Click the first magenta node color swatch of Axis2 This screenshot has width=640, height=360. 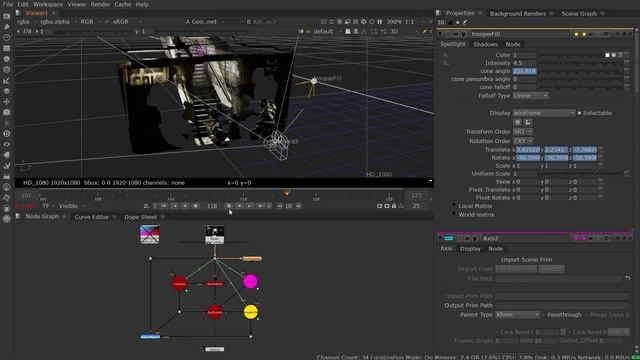(x=576, y=238)
